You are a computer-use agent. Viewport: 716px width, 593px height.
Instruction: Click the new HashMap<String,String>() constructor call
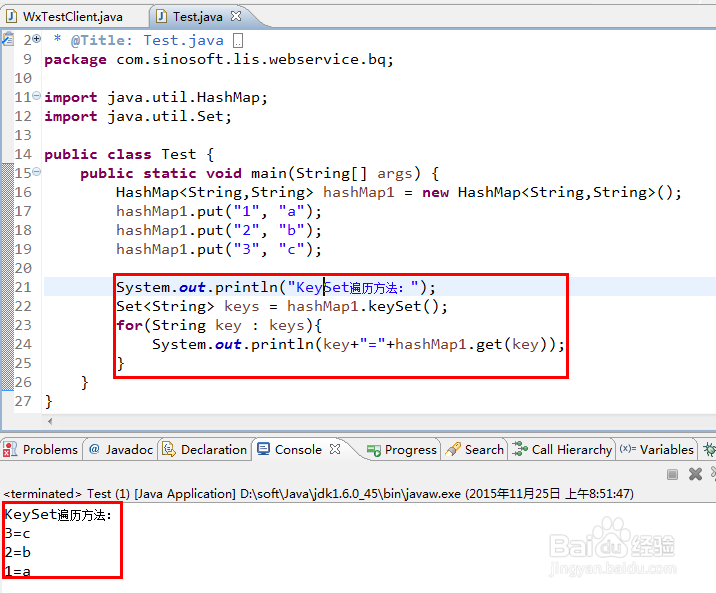coord(552,192)
